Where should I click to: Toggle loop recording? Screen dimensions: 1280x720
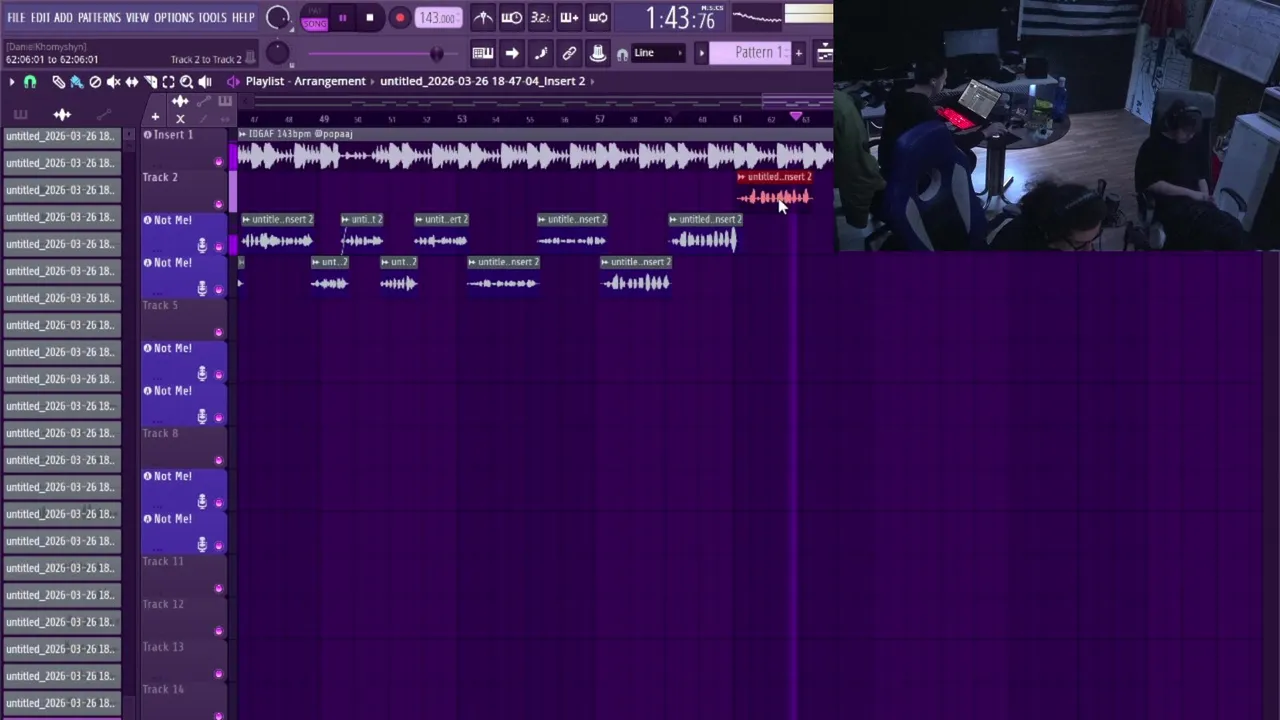pyautogui.click(x=598, y=17)
